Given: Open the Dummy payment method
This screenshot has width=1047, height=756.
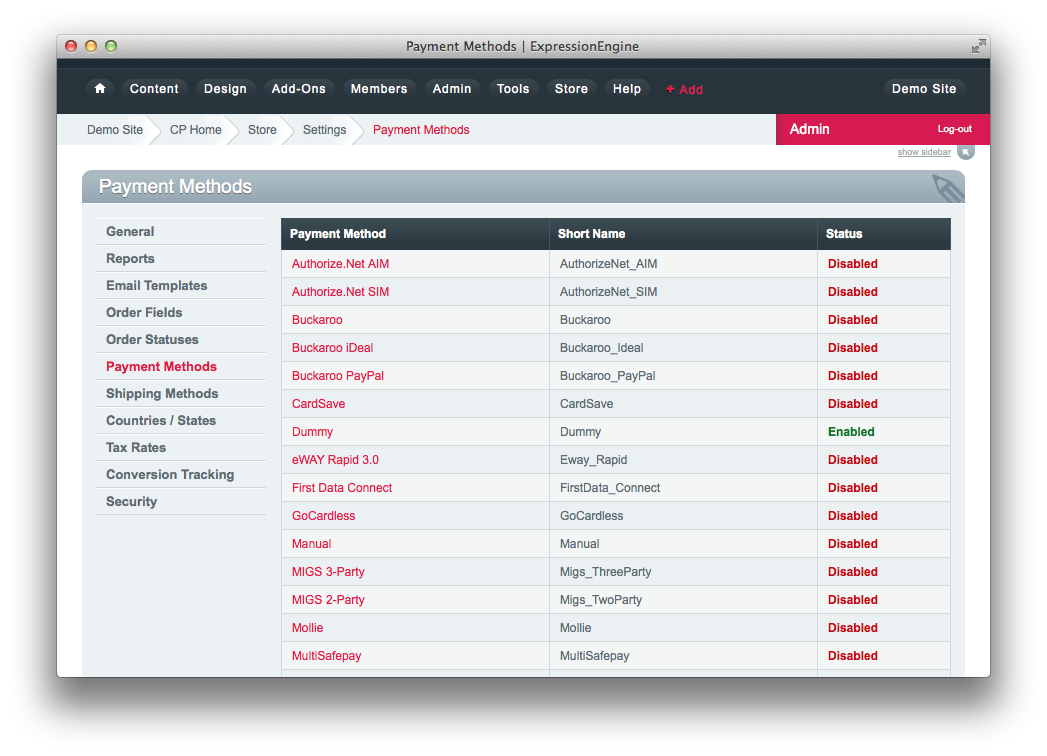Looking at the screenshot, I should click(x=312, y=432).
